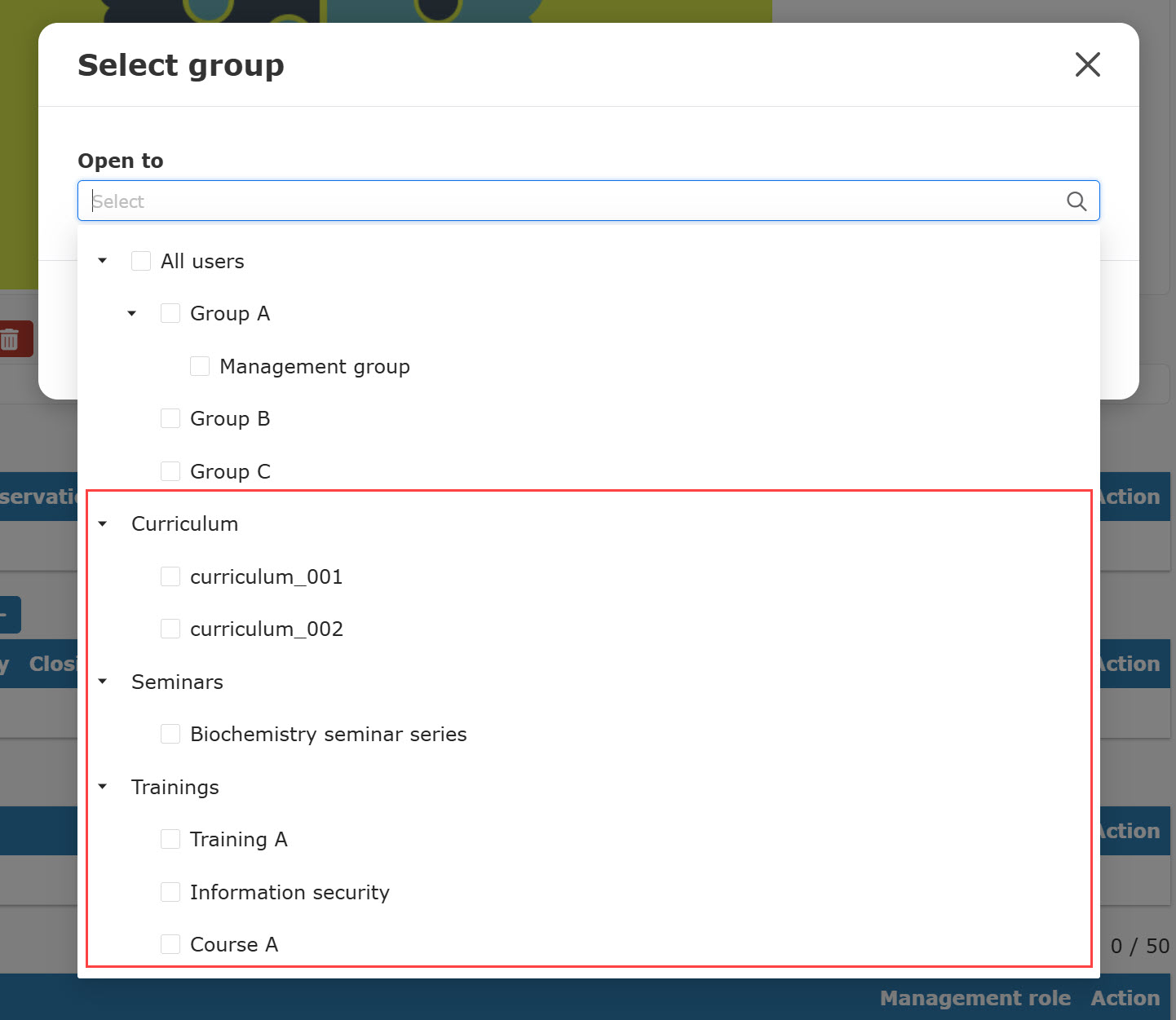This screenshot has height=1020, width=1176.
Task: Click the search magnifier icon
Action: (1076, 201)
